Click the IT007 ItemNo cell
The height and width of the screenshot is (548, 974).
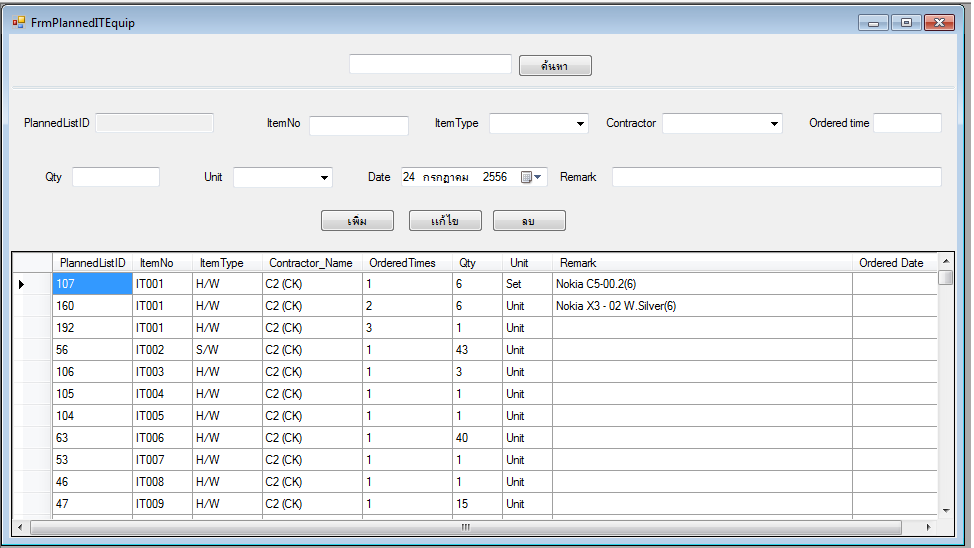click(163, 460)
